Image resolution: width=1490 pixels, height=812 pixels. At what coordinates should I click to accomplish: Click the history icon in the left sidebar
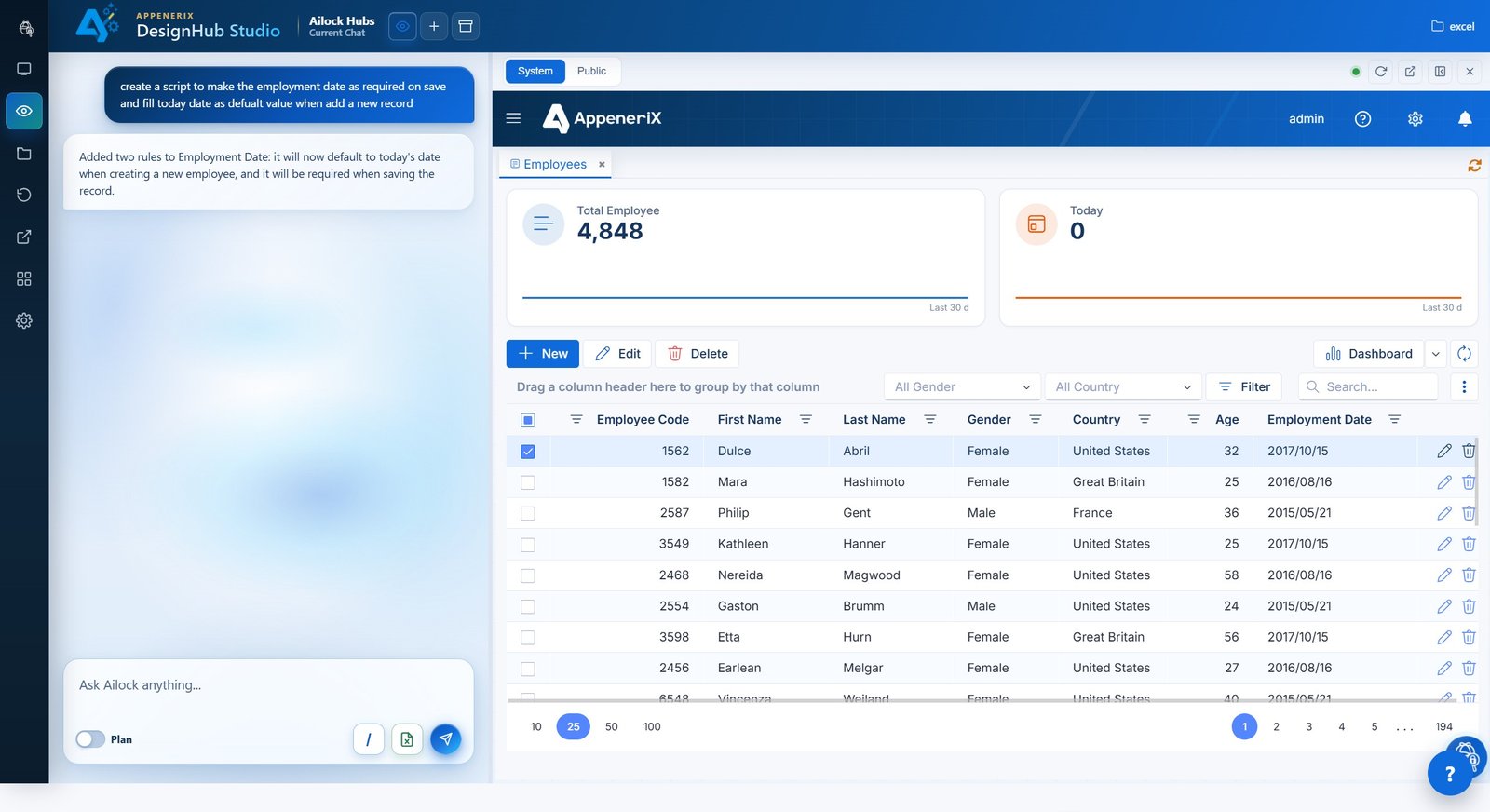(24, 195)
